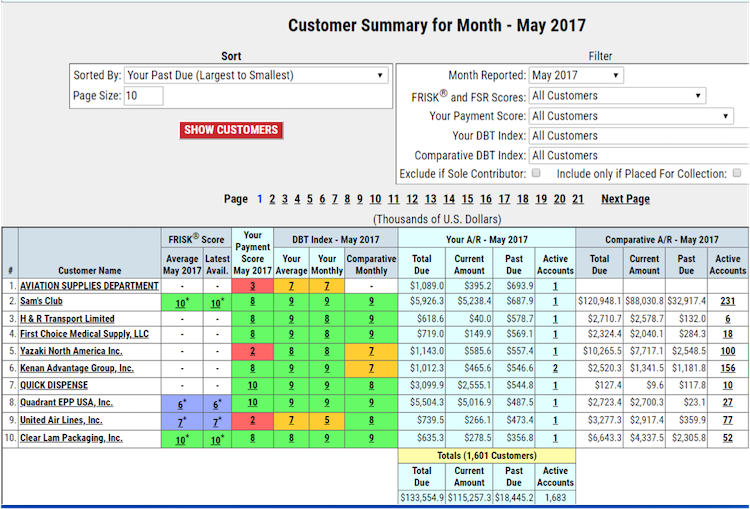This screenshot has width=750, height=509.
Task: Click United Air Lines Your Monthly DBT 5
Action: click(327, 421)
